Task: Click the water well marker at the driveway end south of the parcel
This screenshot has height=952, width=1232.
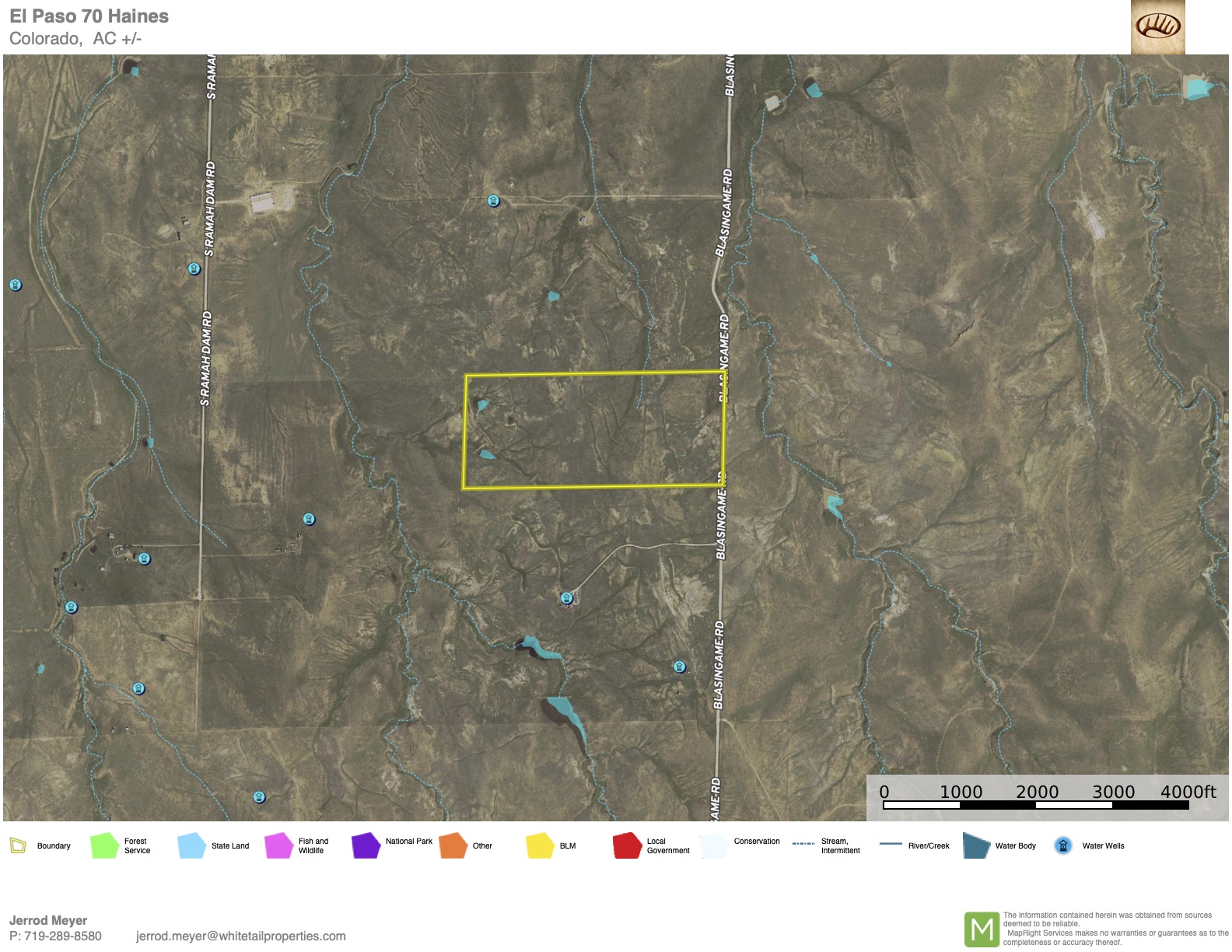Action: 567,598
